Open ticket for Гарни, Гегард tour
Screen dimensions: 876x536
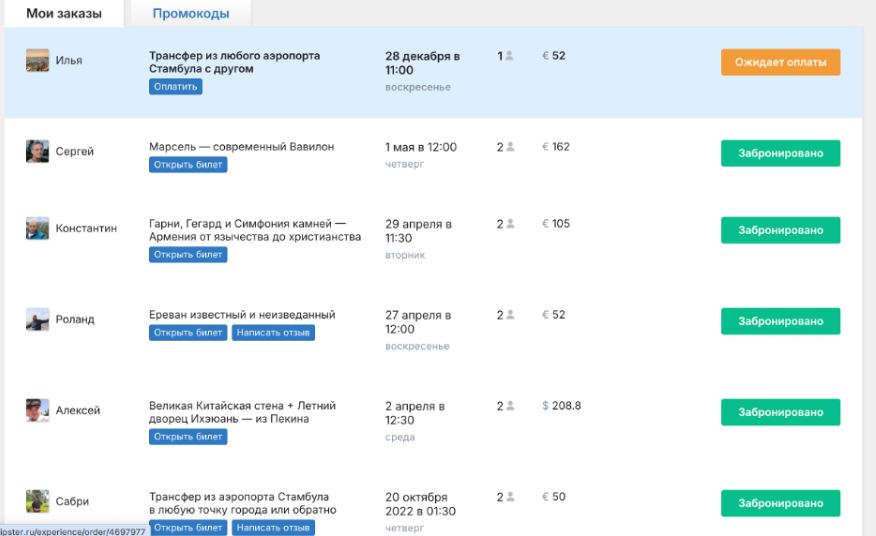(x=188, y=255)
